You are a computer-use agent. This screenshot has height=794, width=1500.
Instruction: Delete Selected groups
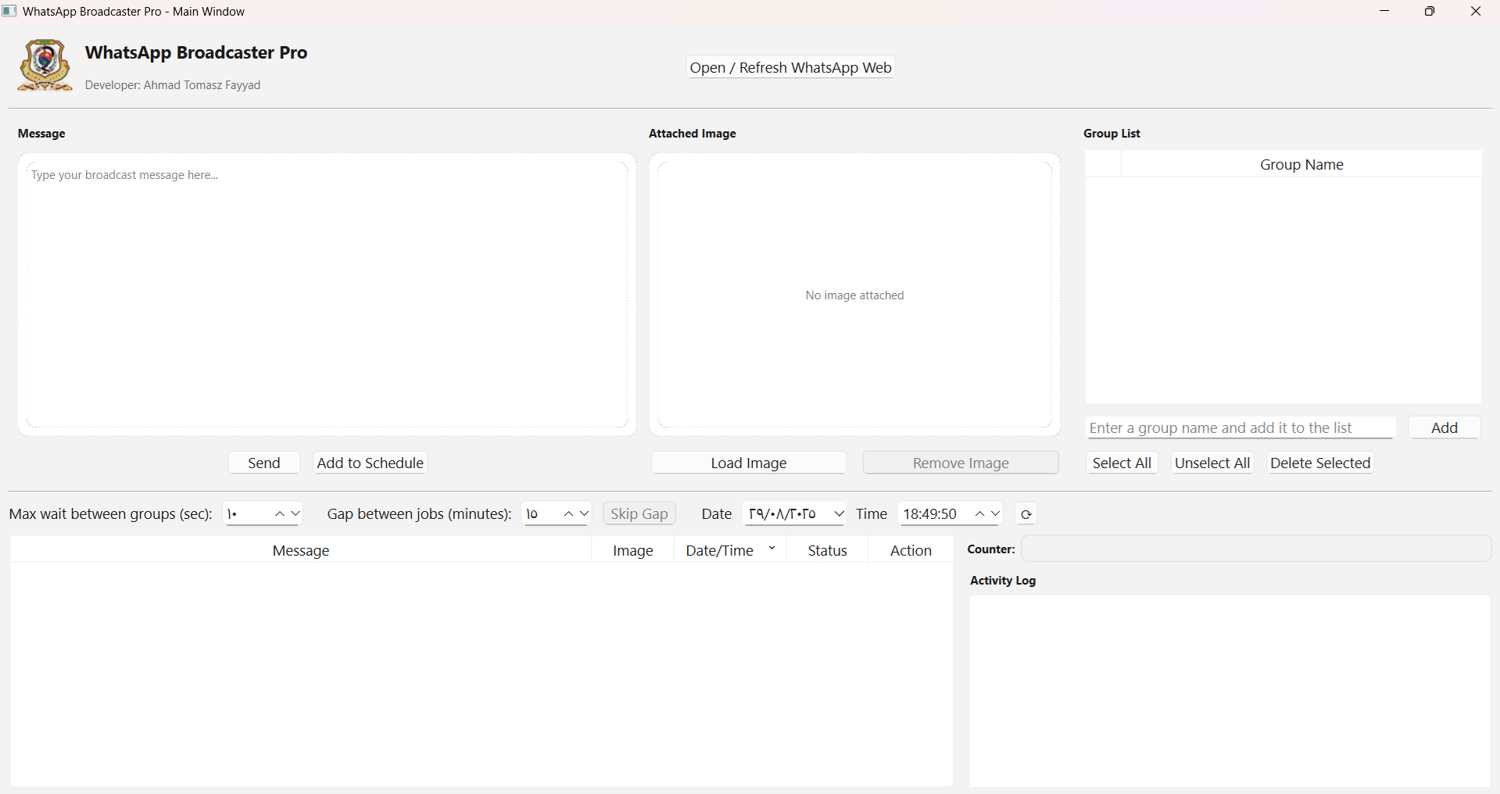pyautogui.click(x=1320, y=463)
